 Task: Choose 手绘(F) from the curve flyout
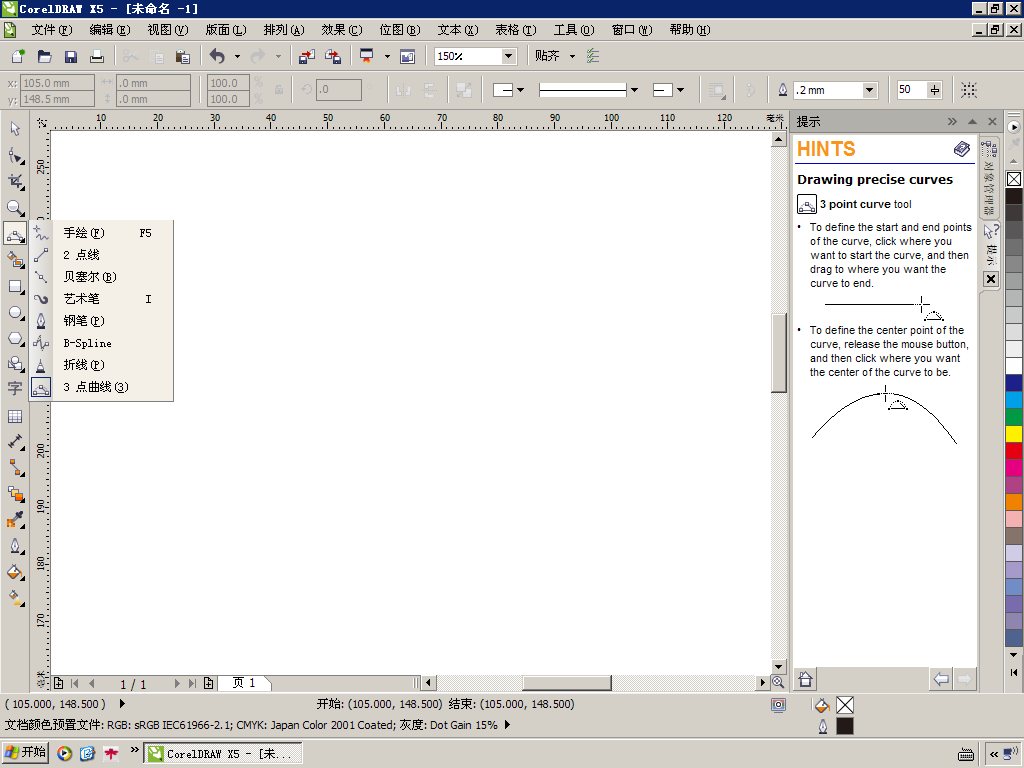click(x=102, y=233)
